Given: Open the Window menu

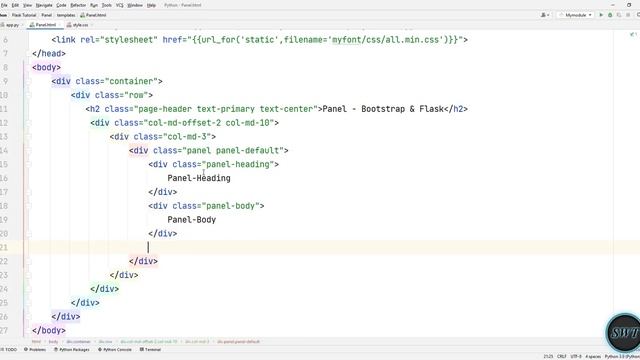Looking at the screenshot, I should (x=135, y=5).
